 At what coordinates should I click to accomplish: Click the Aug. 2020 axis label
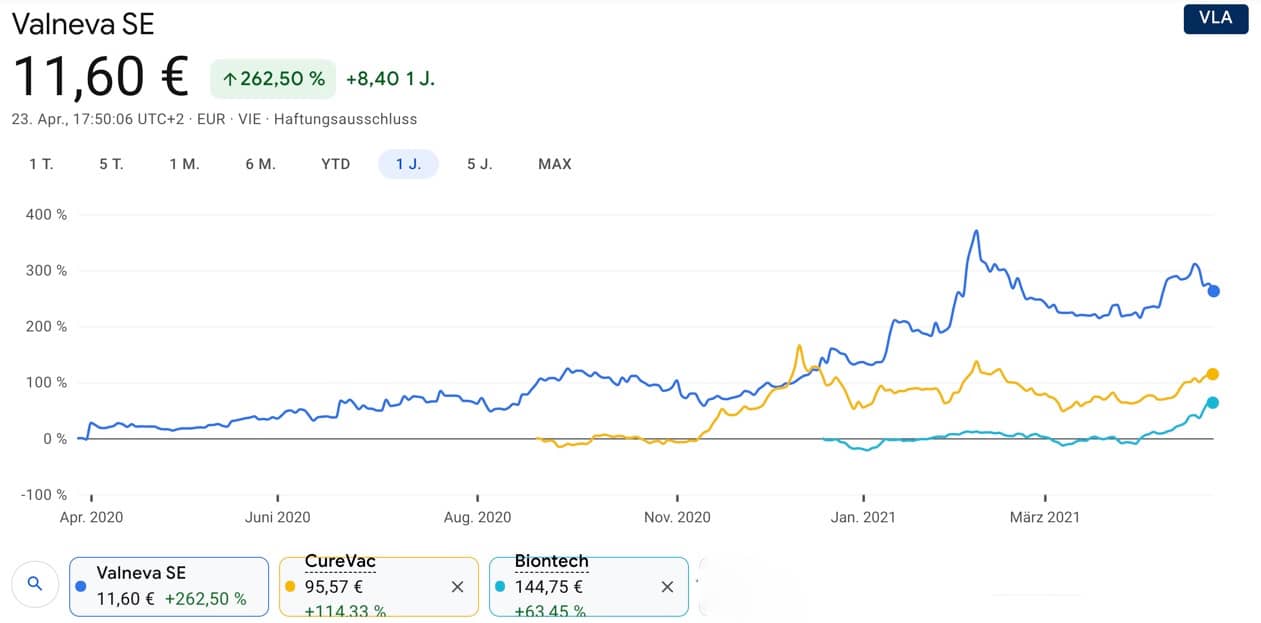tap(478, 517)
